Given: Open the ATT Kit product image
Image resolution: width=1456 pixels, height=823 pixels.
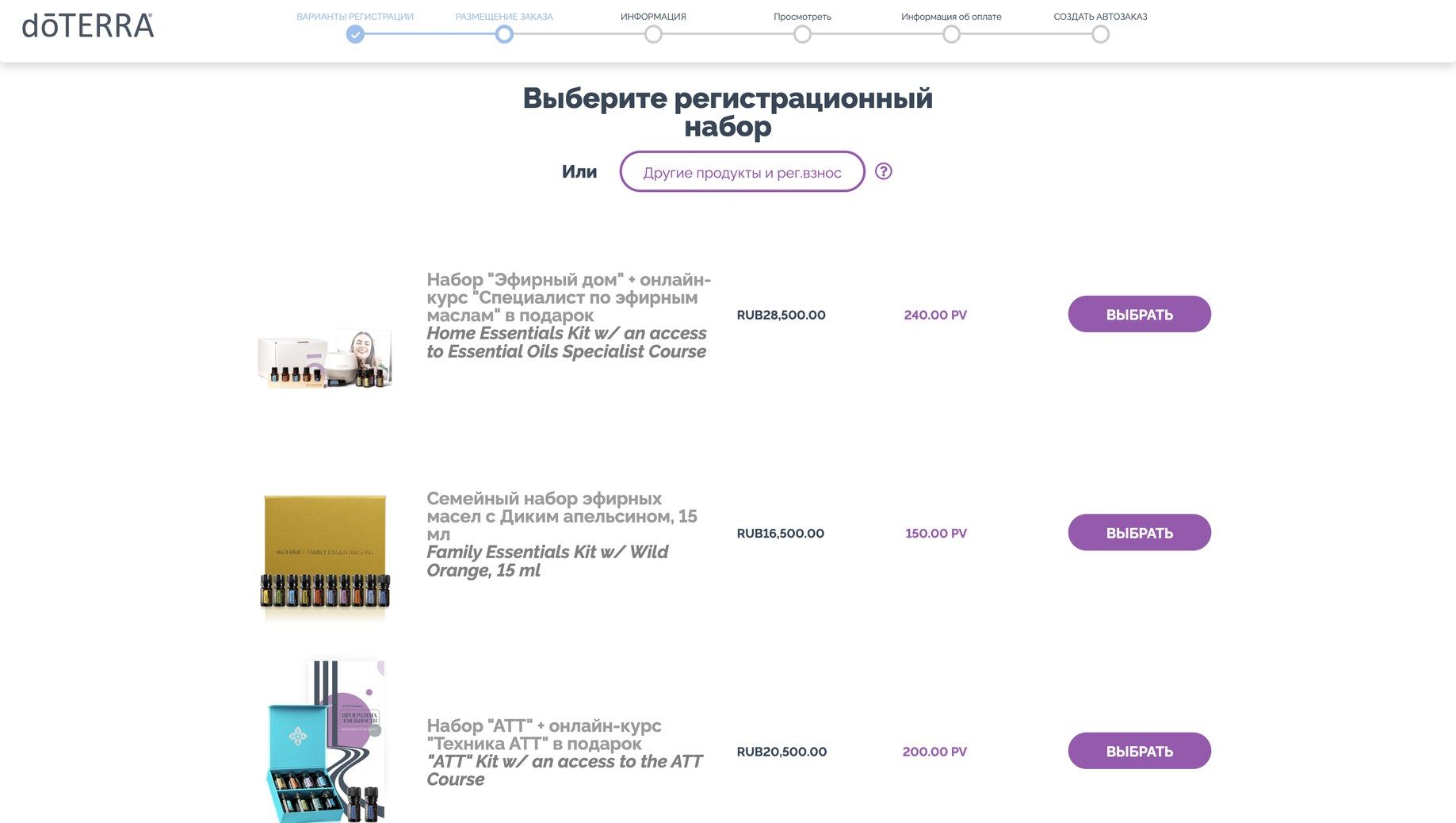Looking at the screenshot, I should coord(325,741).
